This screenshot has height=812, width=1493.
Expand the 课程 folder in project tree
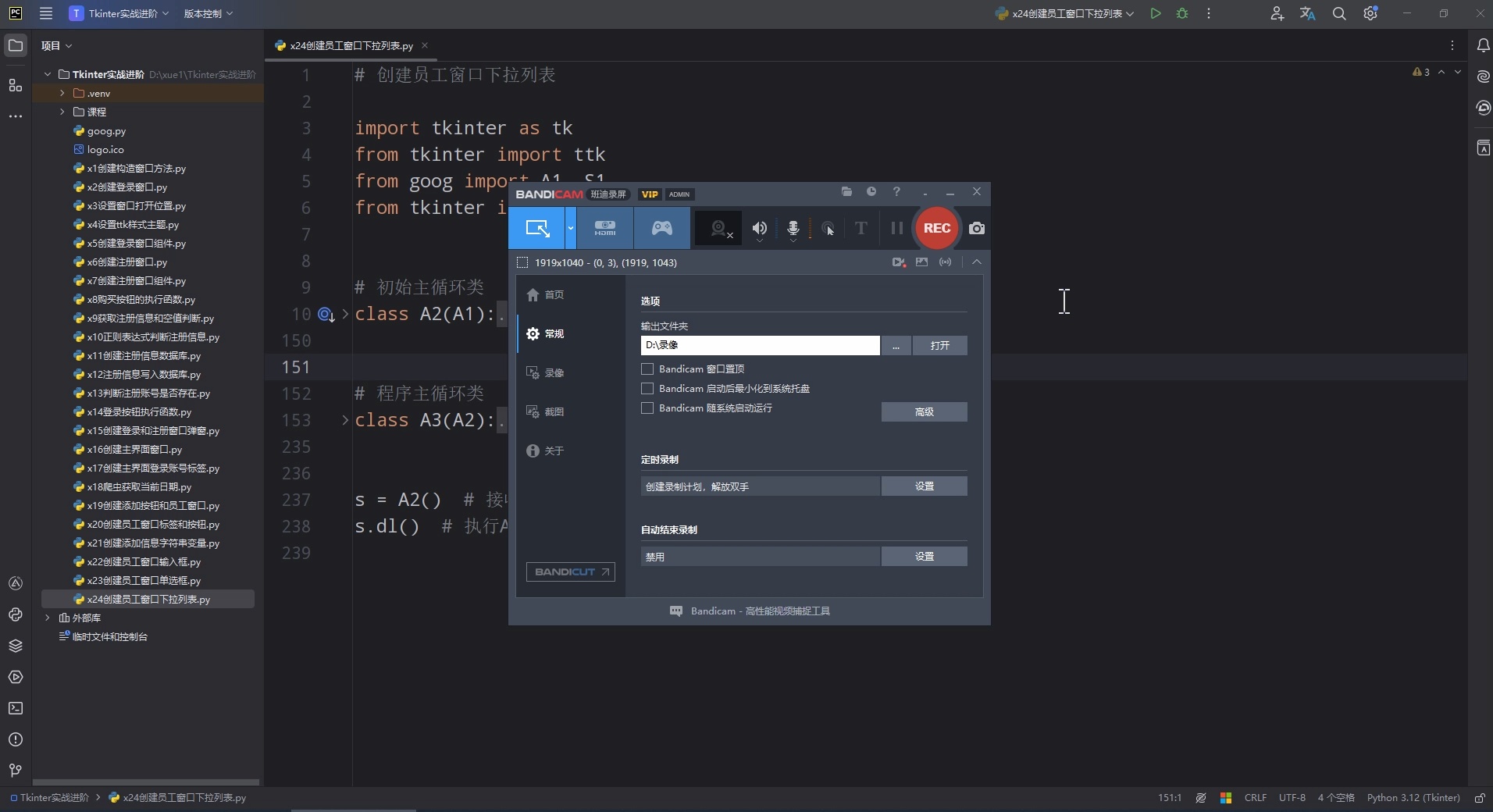(62, 112)
